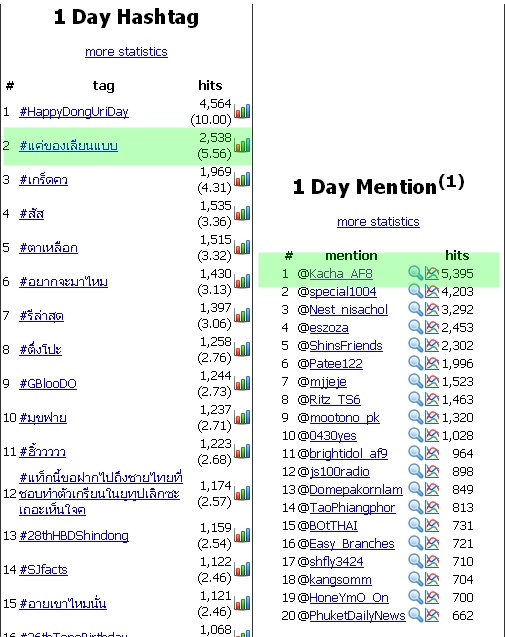Click the #GBlooDO hashtag link
This screenshot has width=505, height=637.
48,384
